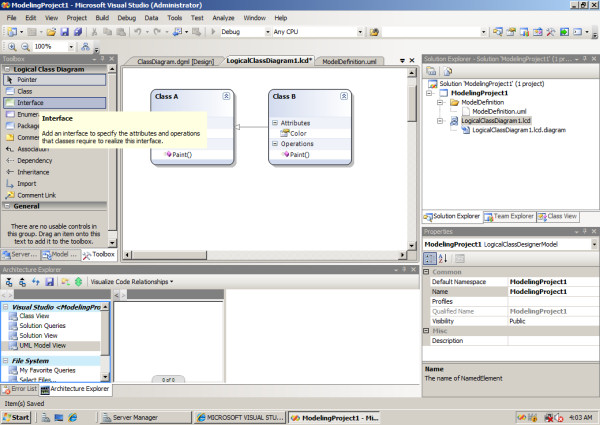The height and width of the screenshot is (425, 600).
Task: Click the Start Debugging play icon
Action: (x=213, y=32)
